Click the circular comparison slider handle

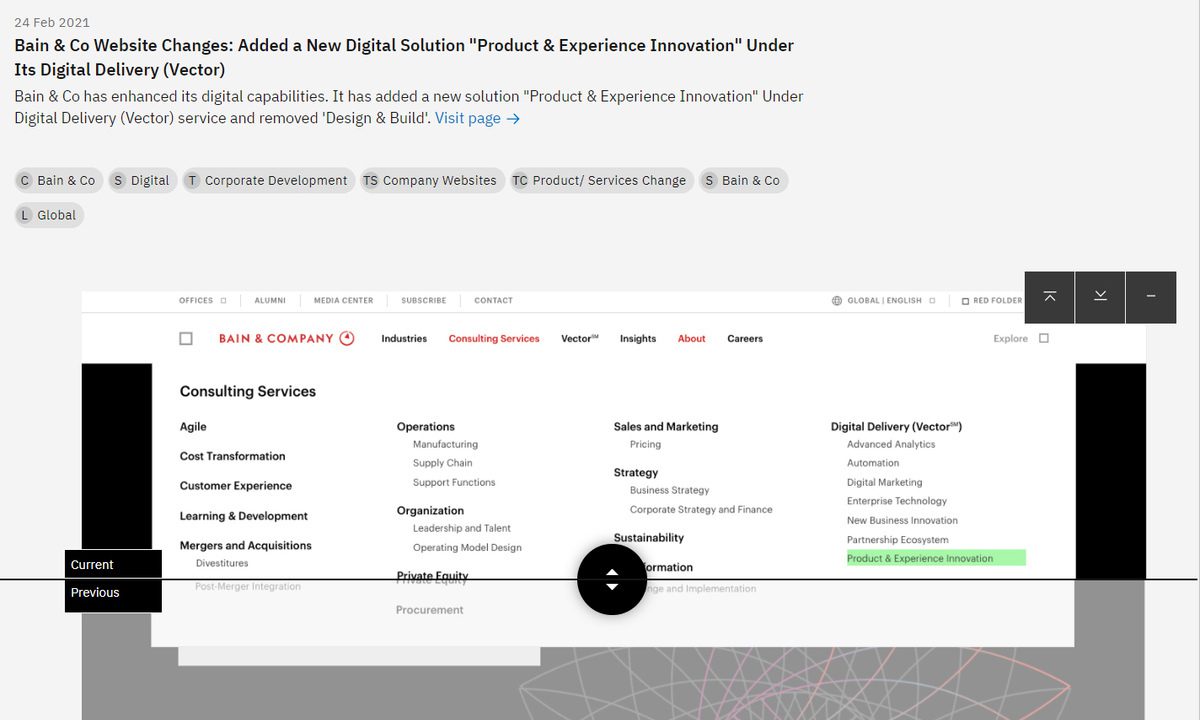[612, 580]
